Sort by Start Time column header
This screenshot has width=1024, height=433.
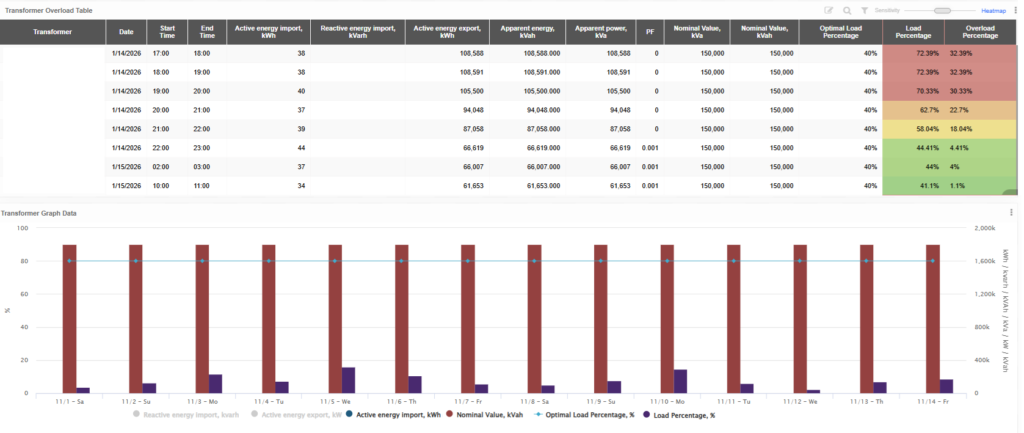pos(167,32)
